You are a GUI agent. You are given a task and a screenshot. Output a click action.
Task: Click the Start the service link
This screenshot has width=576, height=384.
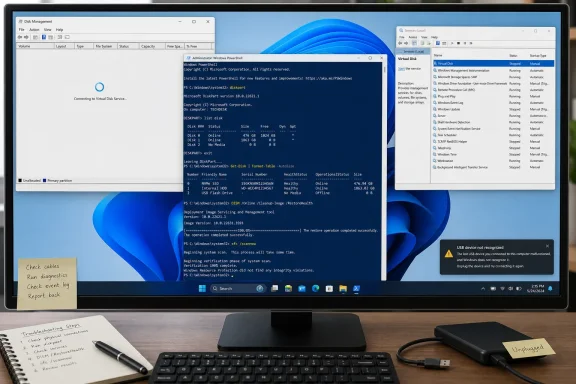coord(409,69)
